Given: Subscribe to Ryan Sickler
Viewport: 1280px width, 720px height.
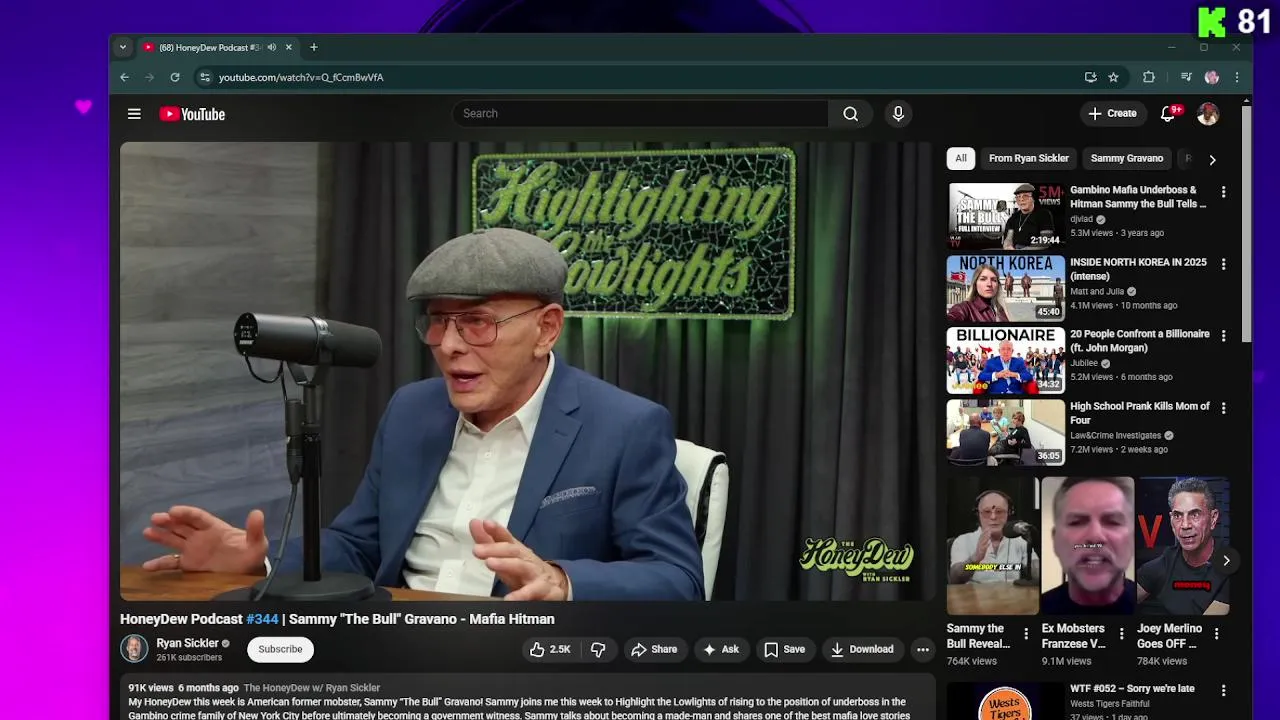Looking at the screenshot, I should tap(280, 649).
